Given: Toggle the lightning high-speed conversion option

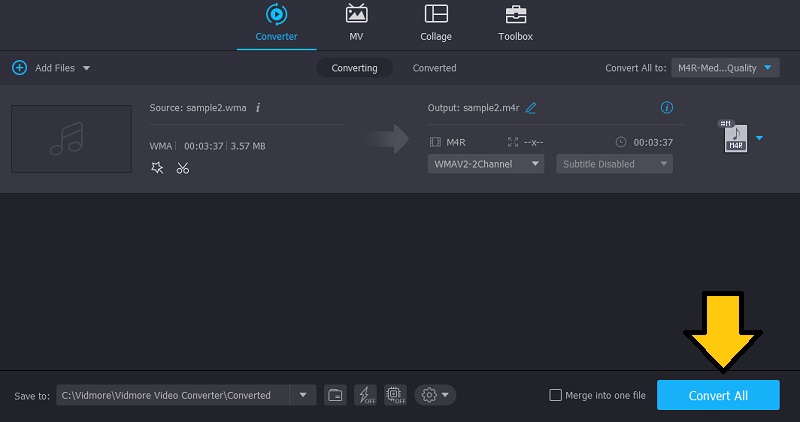Looking at the screenshot, I should 364,395.
